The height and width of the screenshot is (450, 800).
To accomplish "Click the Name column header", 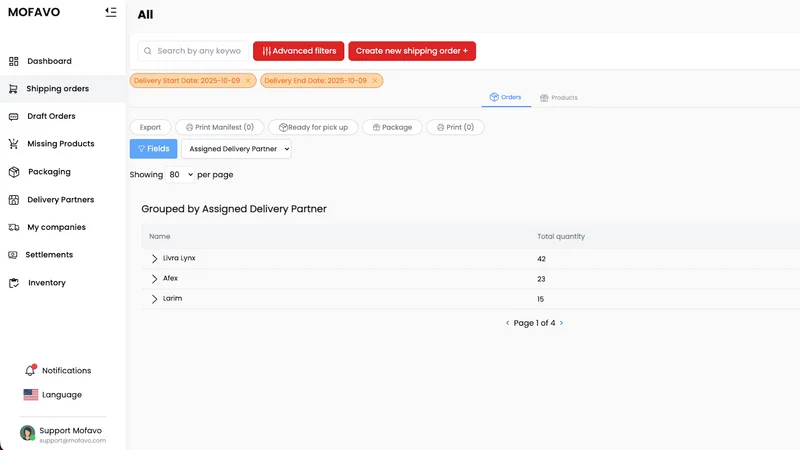I will click(x=160, y=237).
